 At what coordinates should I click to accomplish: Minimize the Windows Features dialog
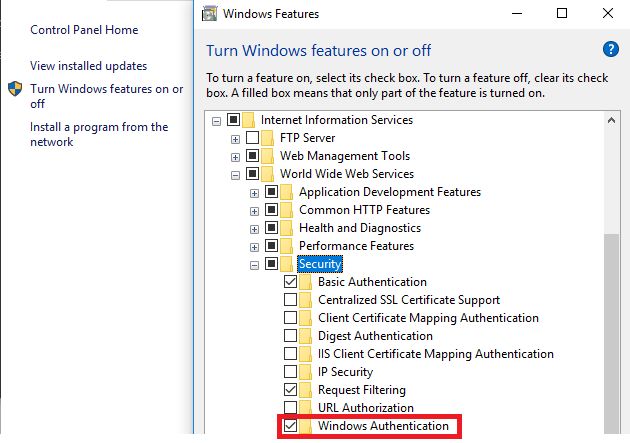[517, 13]
